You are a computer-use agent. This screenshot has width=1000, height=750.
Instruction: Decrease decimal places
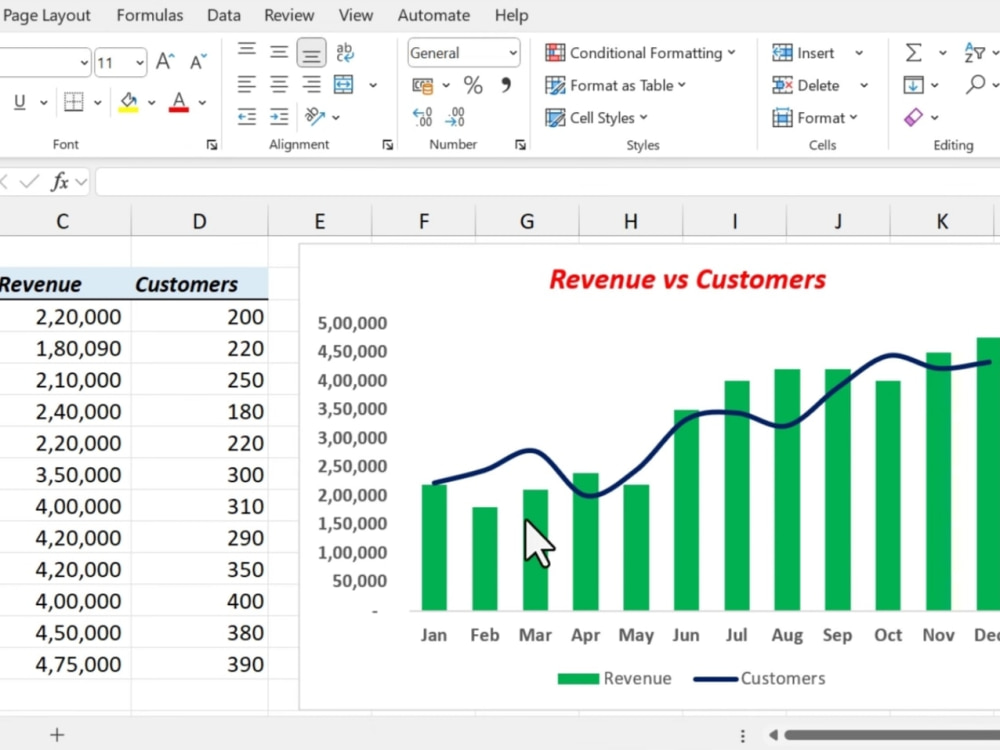pos(455,117)
